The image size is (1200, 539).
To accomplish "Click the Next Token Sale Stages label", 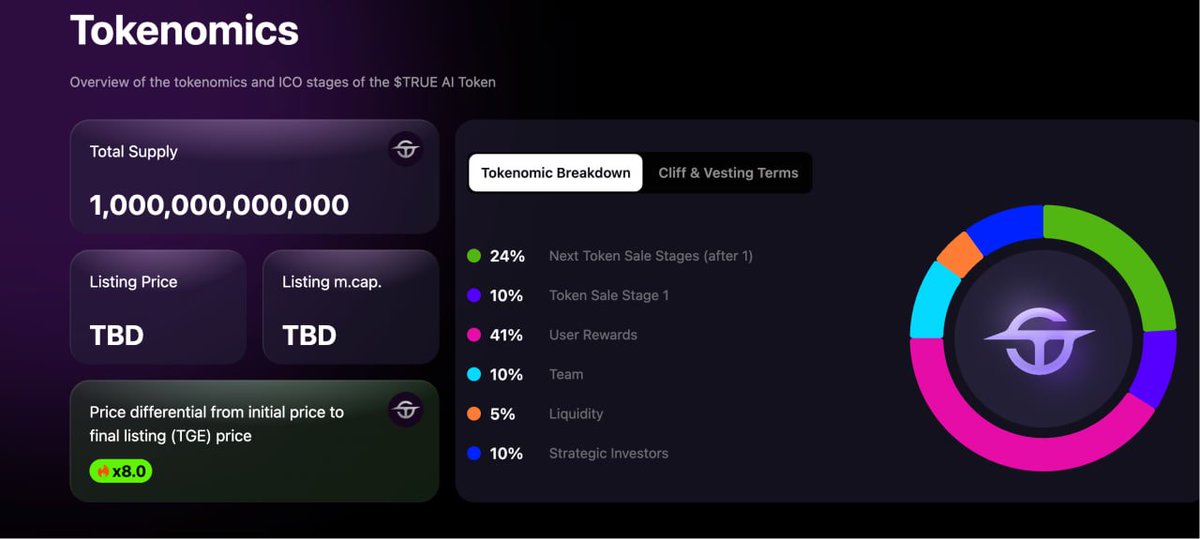I will [x=651, y=256].
